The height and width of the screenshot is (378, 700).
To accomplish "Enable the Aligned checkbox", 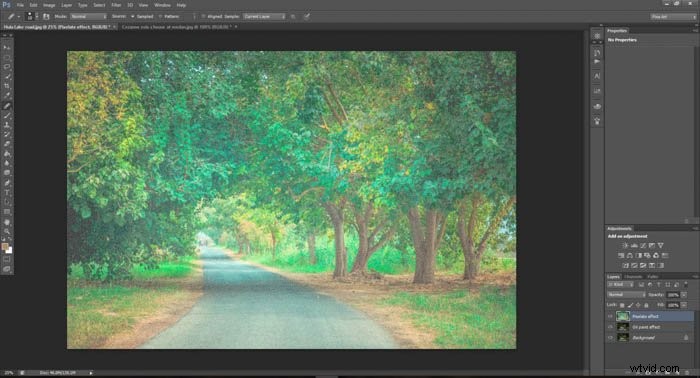I will point(203,17).
